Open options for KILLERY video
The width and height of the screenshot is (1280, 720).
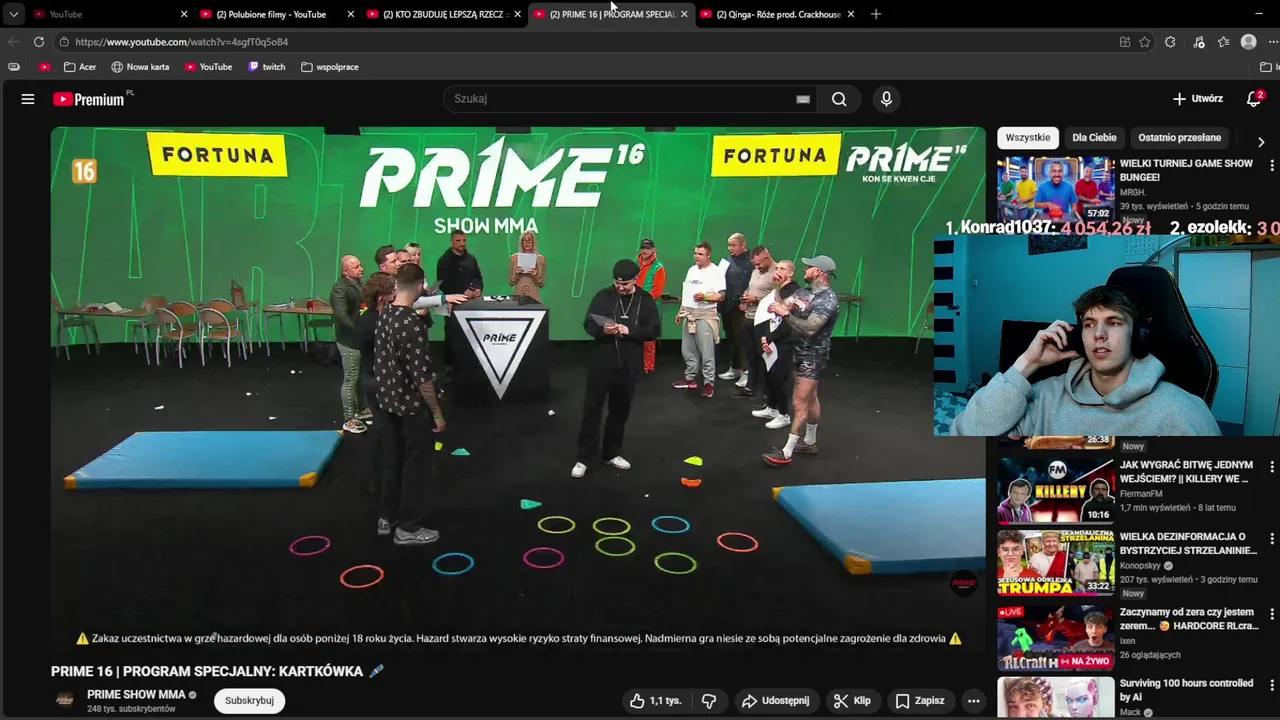point(1272,467)
